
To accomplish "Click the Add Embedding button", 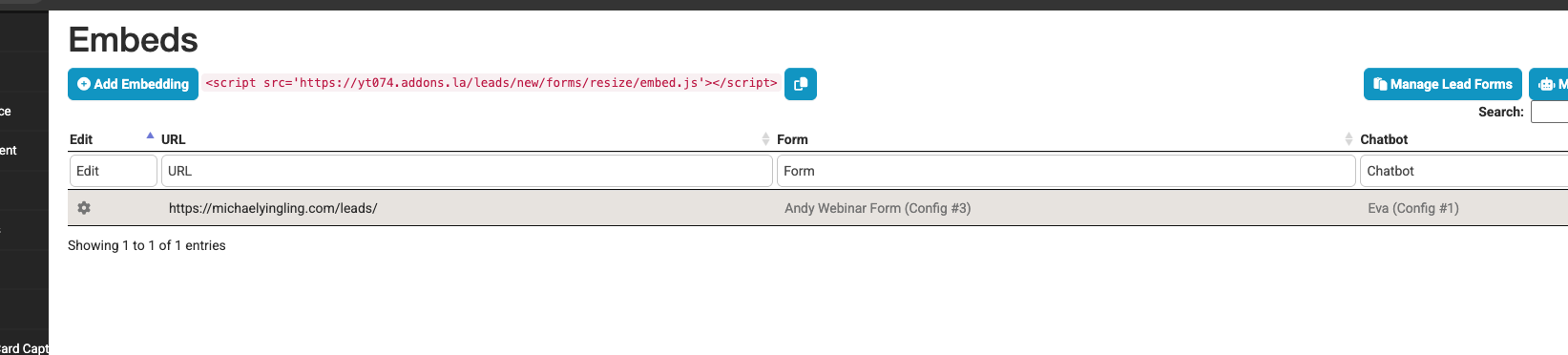I will pos(133,84).
